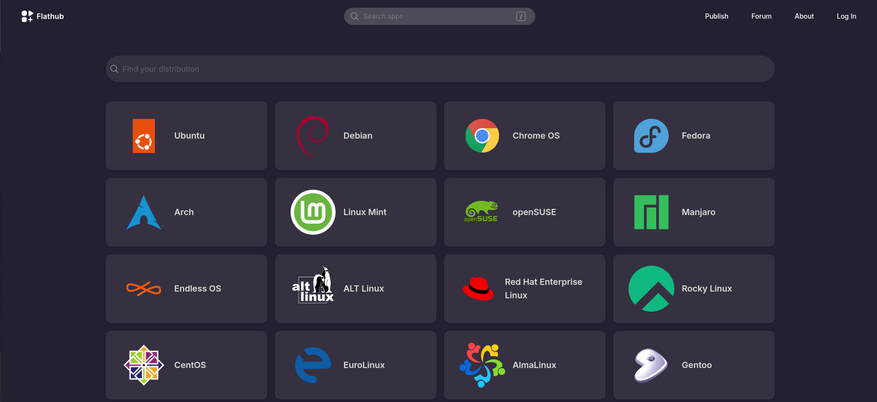Select the Gentoo label
Image resolution: width=877 pixels, height=402 pixels.
(696, 365)
